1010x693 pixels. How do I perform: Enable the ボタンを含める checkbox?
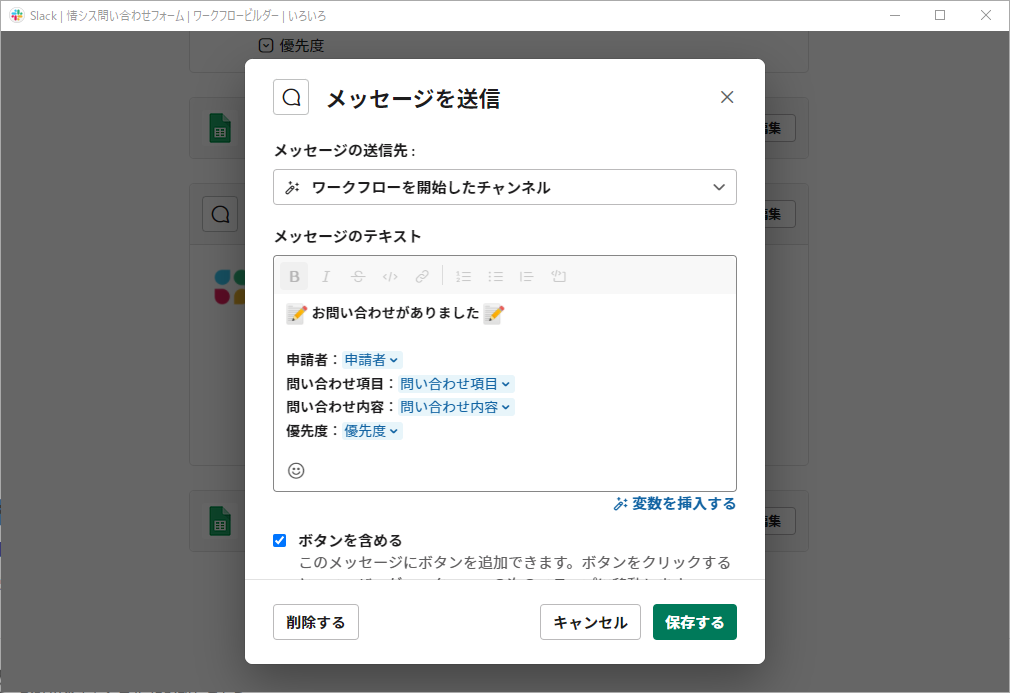(279, 540)
